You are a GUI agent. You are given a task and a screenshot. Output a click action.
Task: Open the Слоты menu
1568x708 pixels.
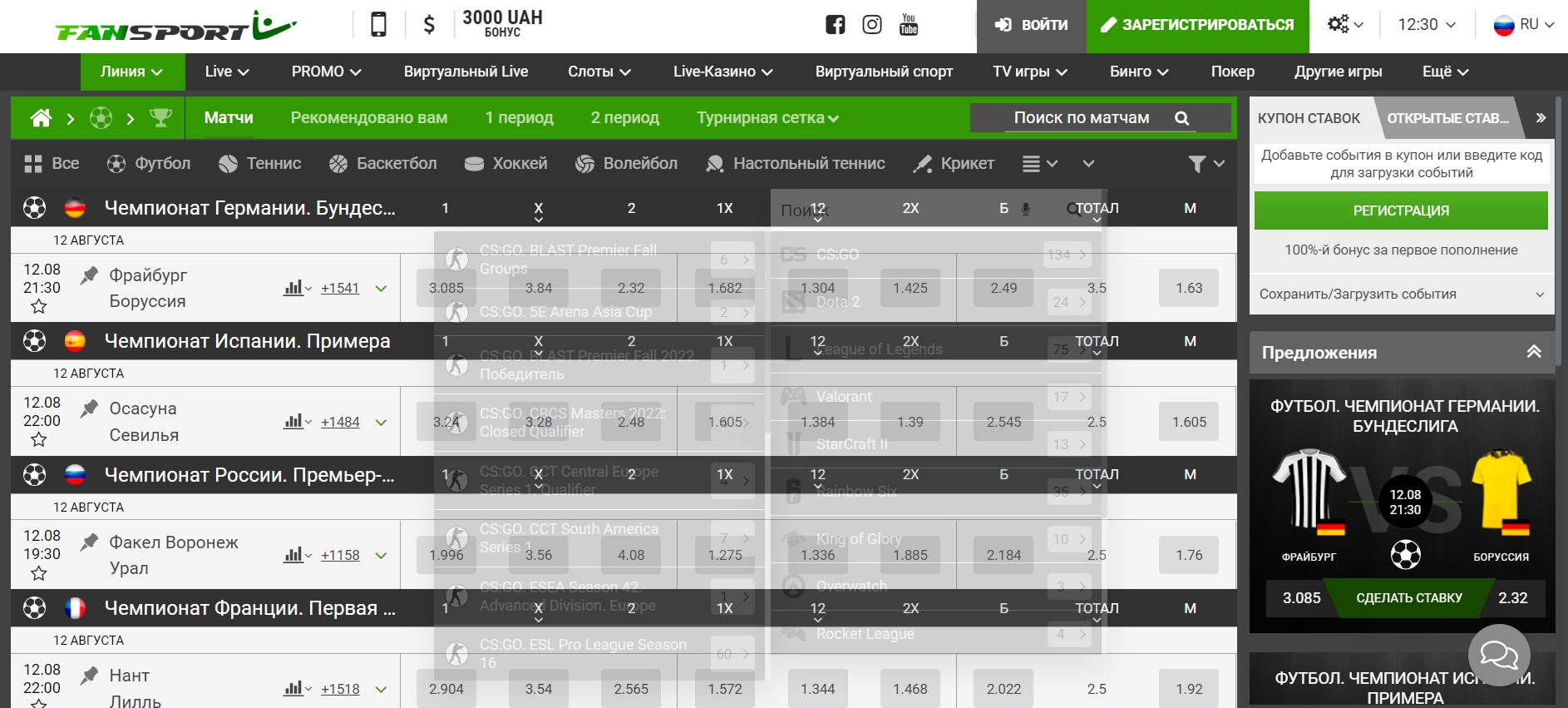click(599, 72)
